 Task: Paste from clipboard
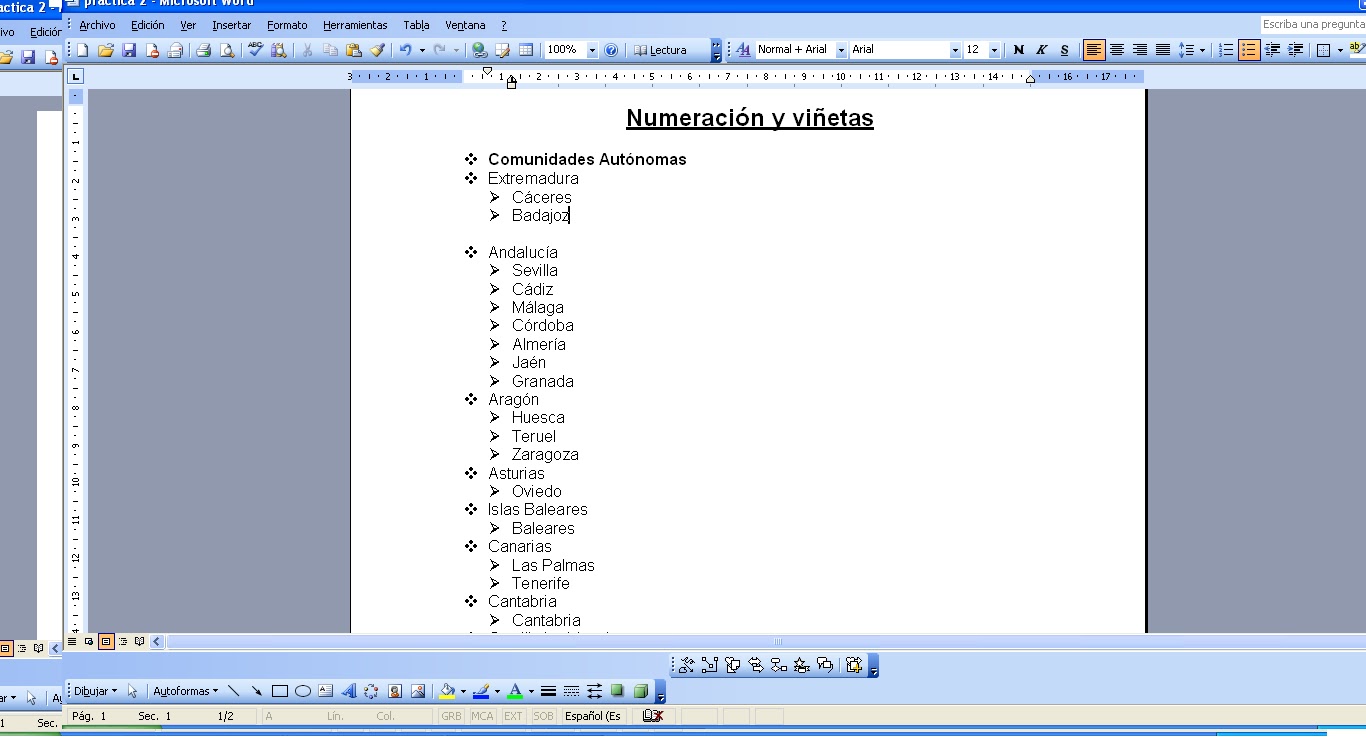click(x=354, y=50)
